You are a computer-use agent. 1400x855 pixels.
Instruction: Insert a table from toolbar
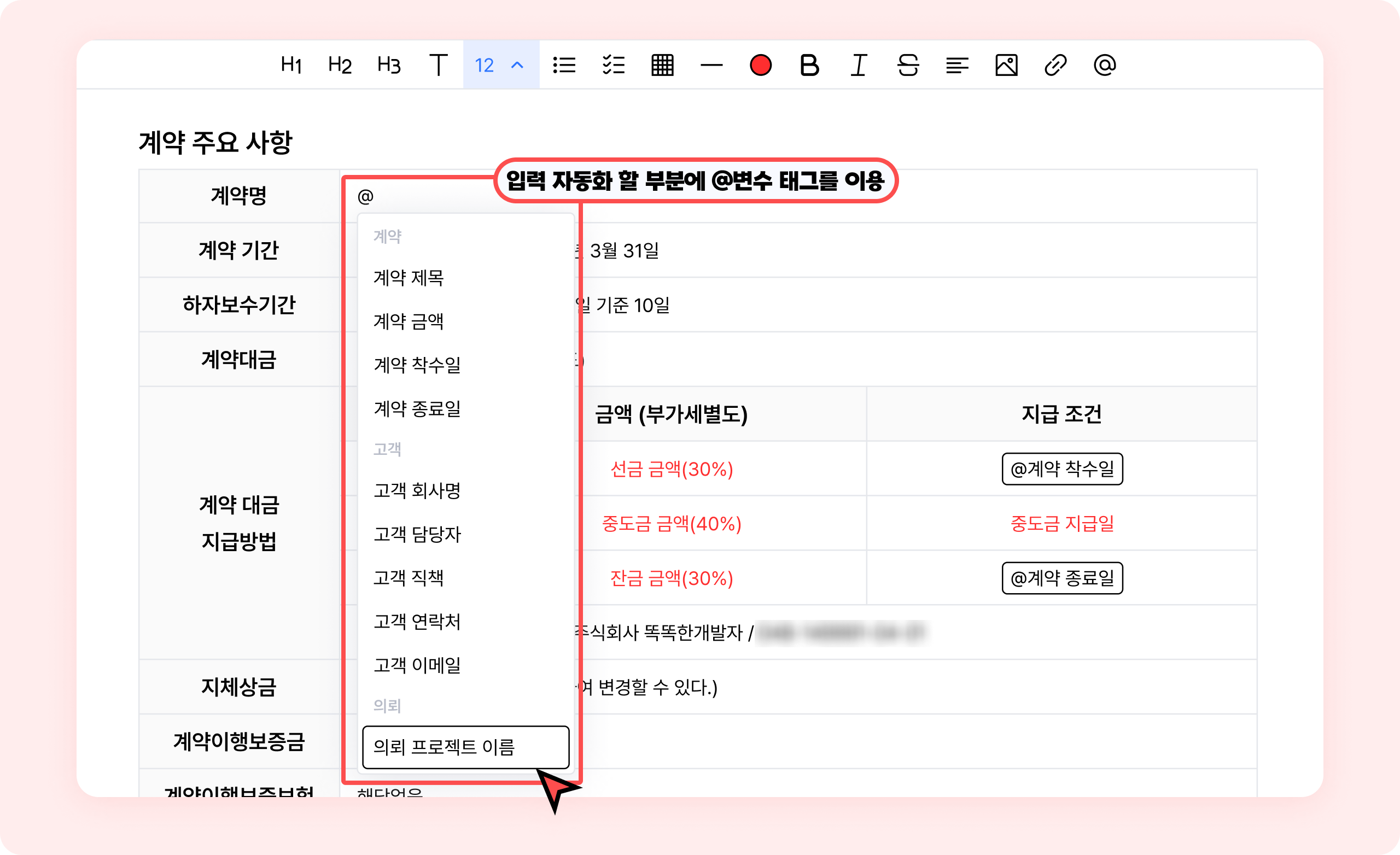662,65
